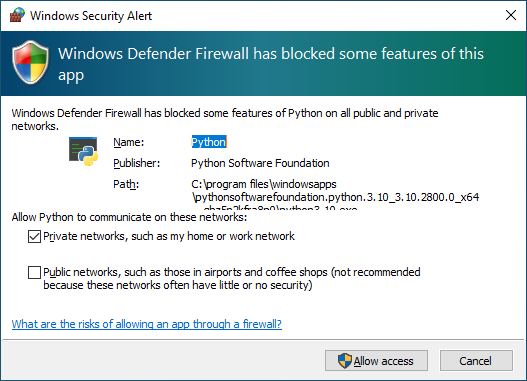Viewport: 527px width, 381px height.
Task: Toggle via the Private networks label text
Action: (x=169, y=236)
